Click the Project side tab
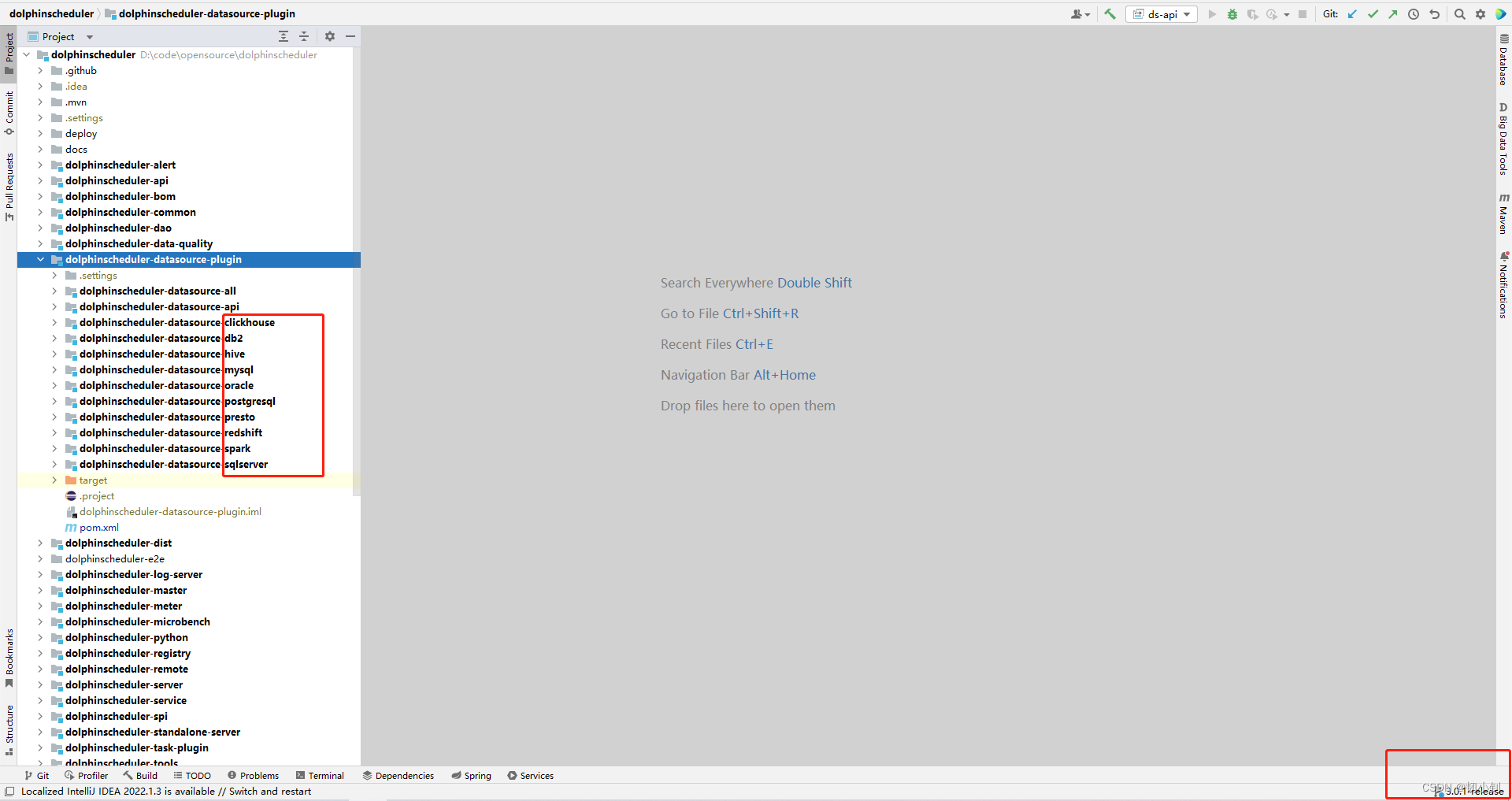1512x801 pixels. [9, 54]
